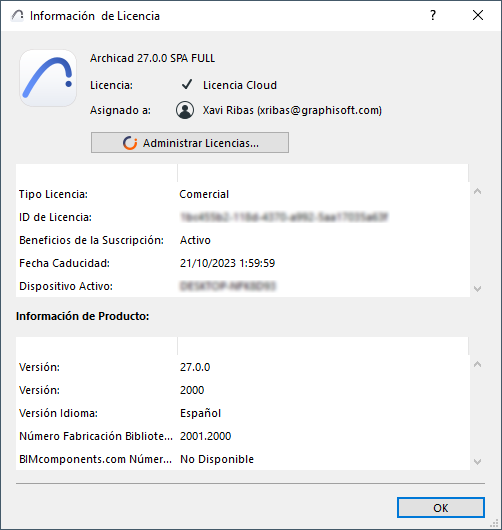Select the 'Dispositivo Activo:' label
Image resolution: width=502 pixels, height=530 pixels.
click(66, 286)
